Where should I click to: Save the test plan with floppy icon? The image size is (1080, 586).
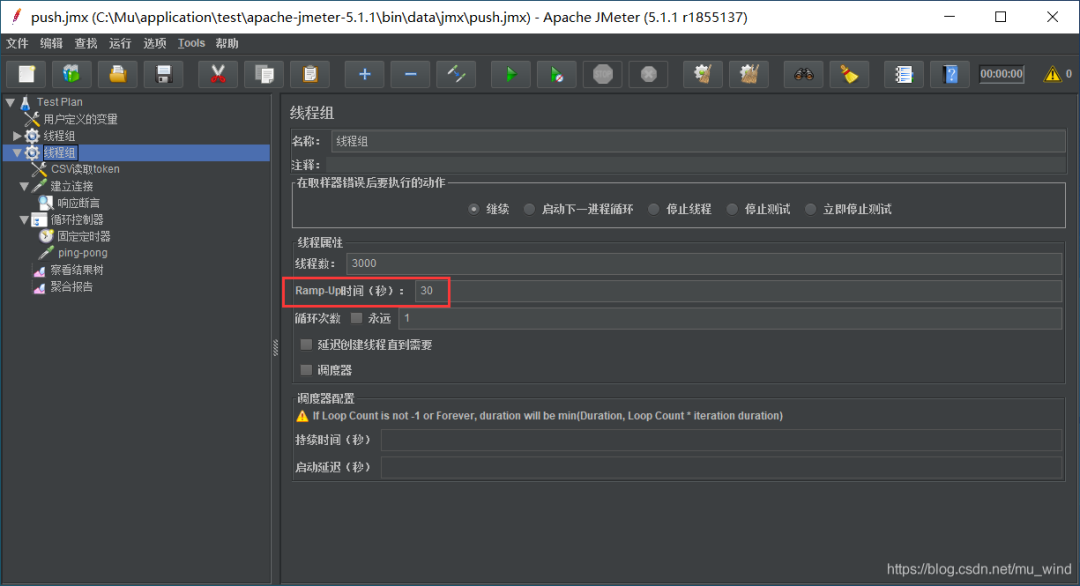click(164, 74)
